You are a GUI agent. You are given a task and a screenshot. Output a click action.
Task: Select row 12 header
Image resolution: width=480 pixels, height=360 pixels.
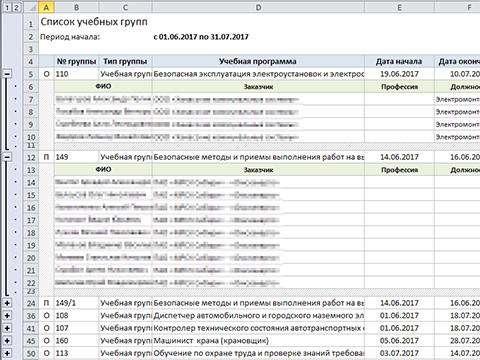31,157
